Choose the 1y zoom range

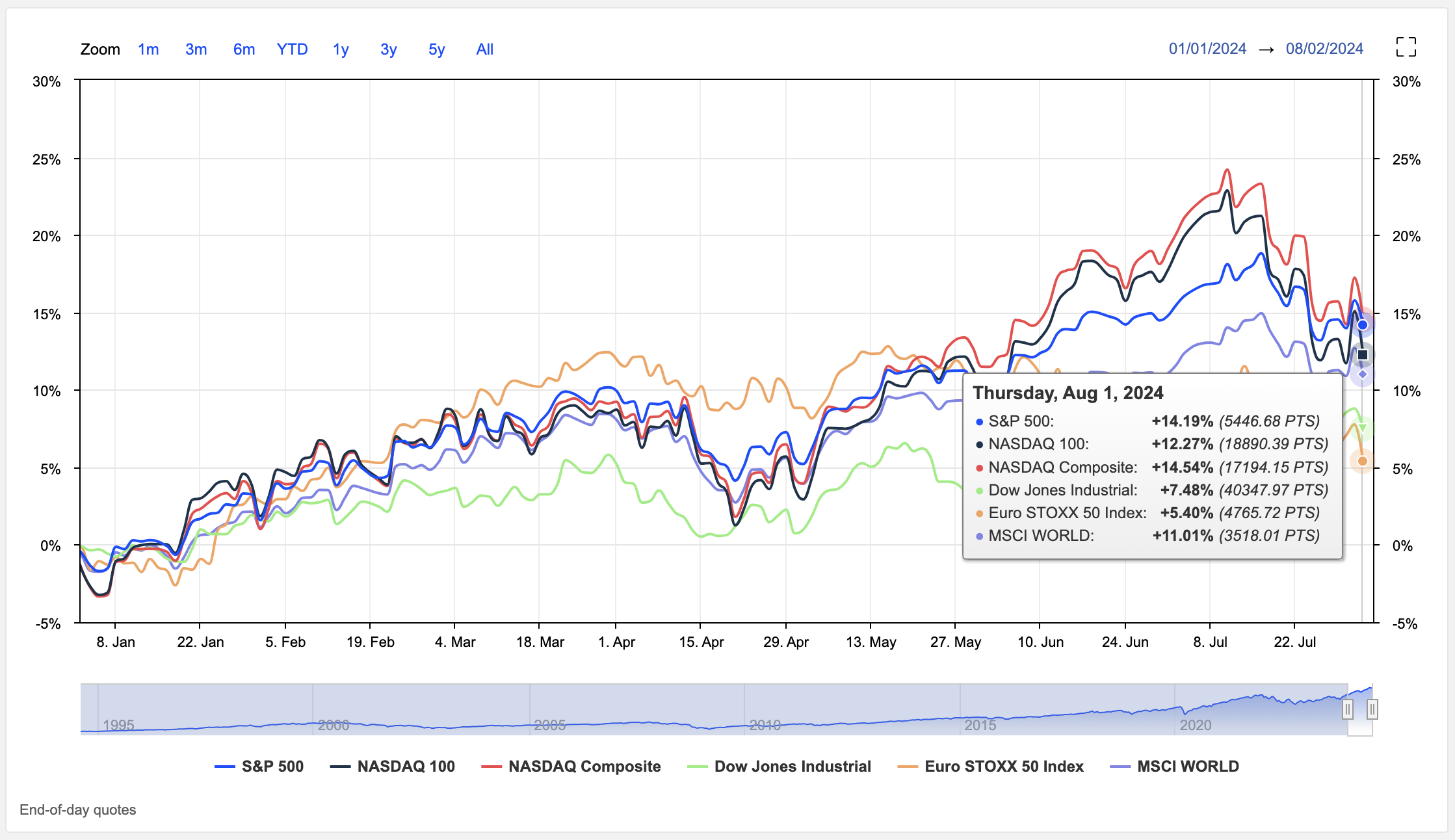(x=341, y=49)
